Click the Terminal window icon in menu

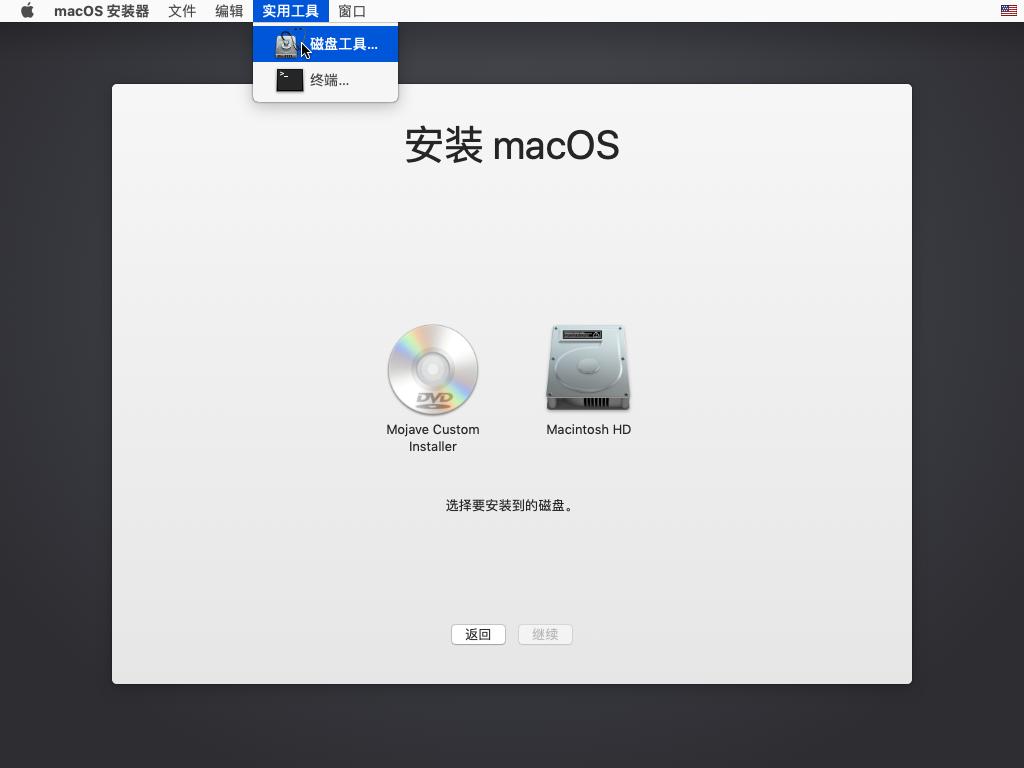[289, 81]
